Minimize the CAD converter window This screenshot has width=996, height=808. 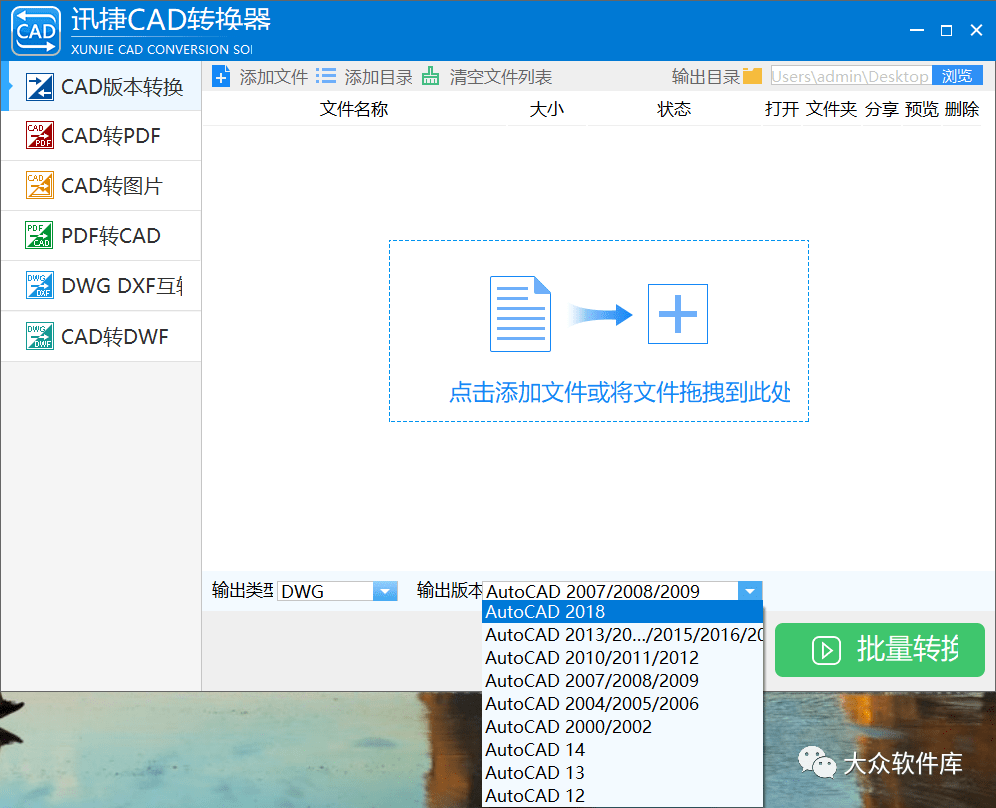coord(917,30)
